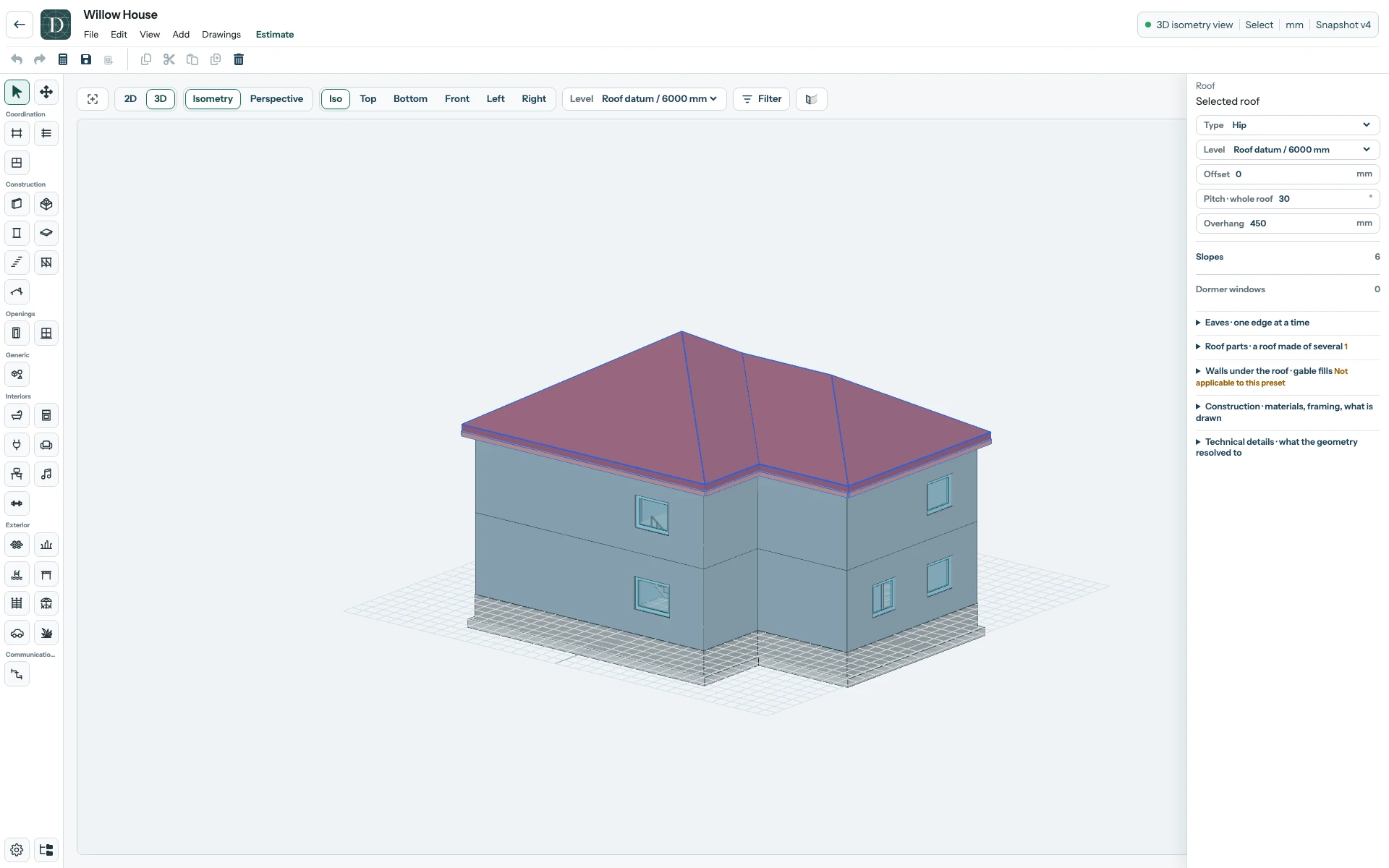Pick the bathtub interiors tool
1389x868 pixels.
point(17,416)
